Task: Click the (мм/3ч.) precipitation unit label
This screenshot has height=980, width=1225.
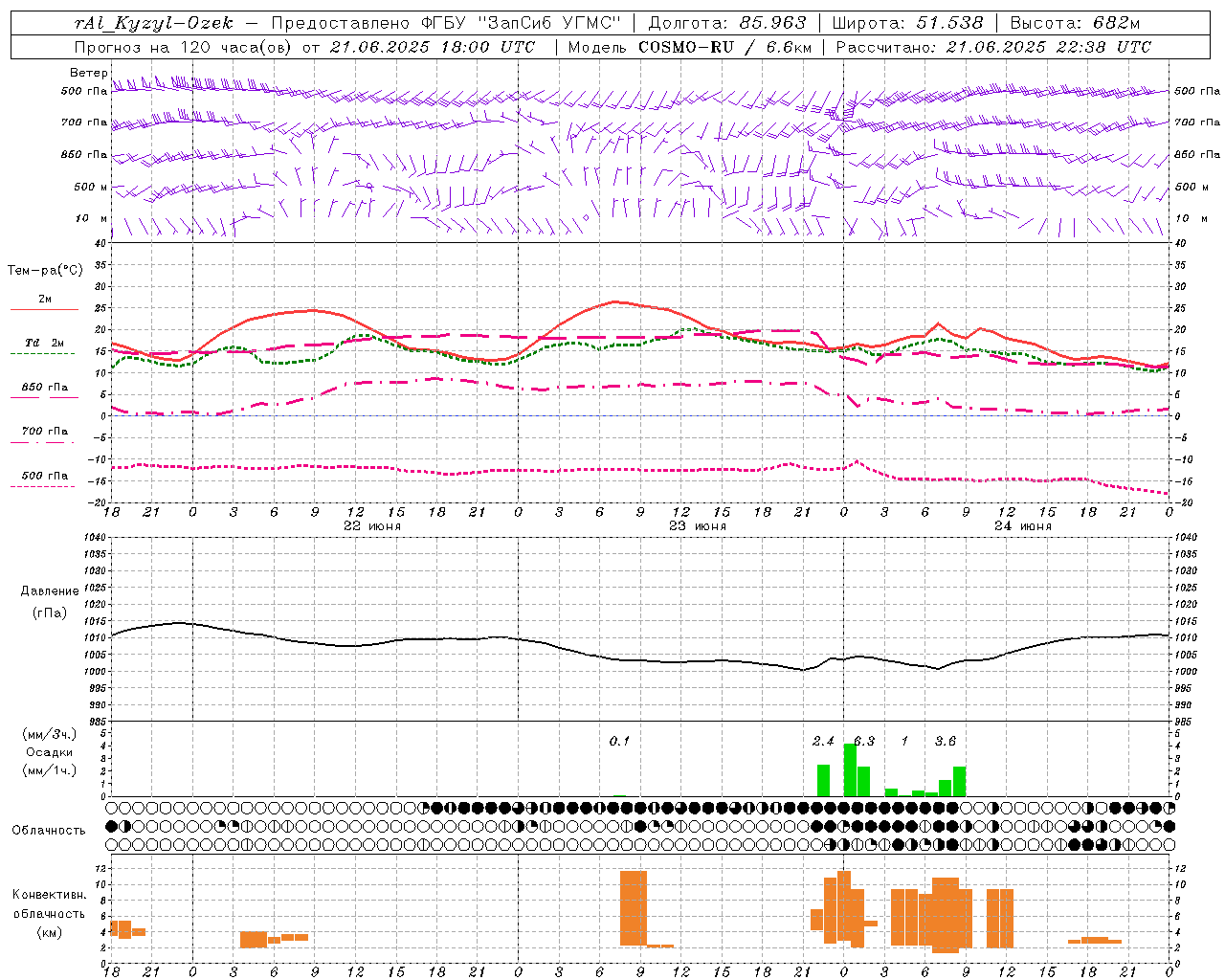Action: (x=50, y=735)
